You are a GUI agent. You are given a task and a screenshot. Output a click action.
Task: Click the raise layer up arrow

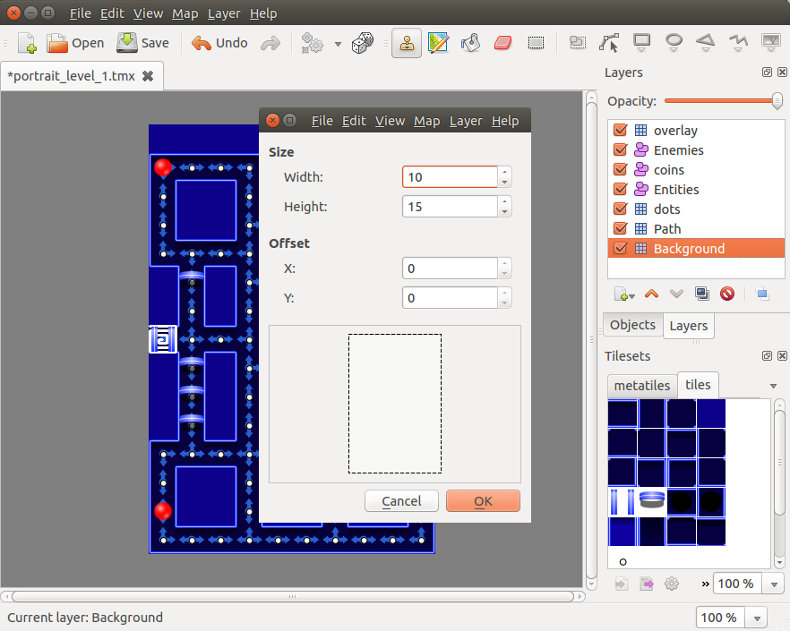click(651, 294)
